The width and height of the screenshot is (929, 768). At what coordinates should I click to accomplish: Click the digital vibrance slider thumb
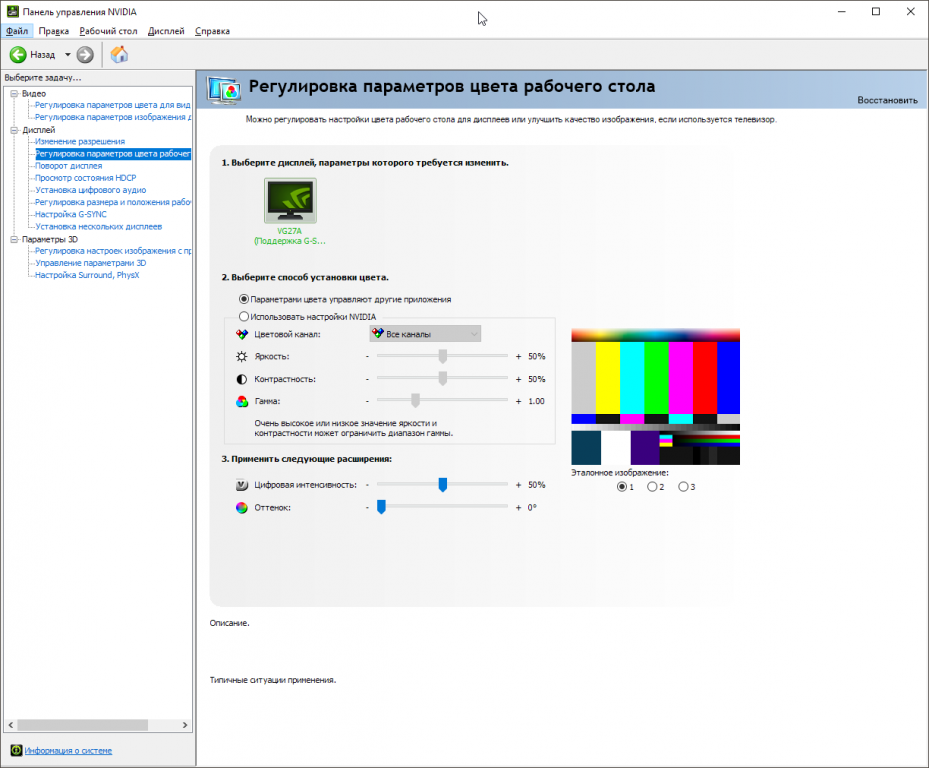(x=443, y=485)
